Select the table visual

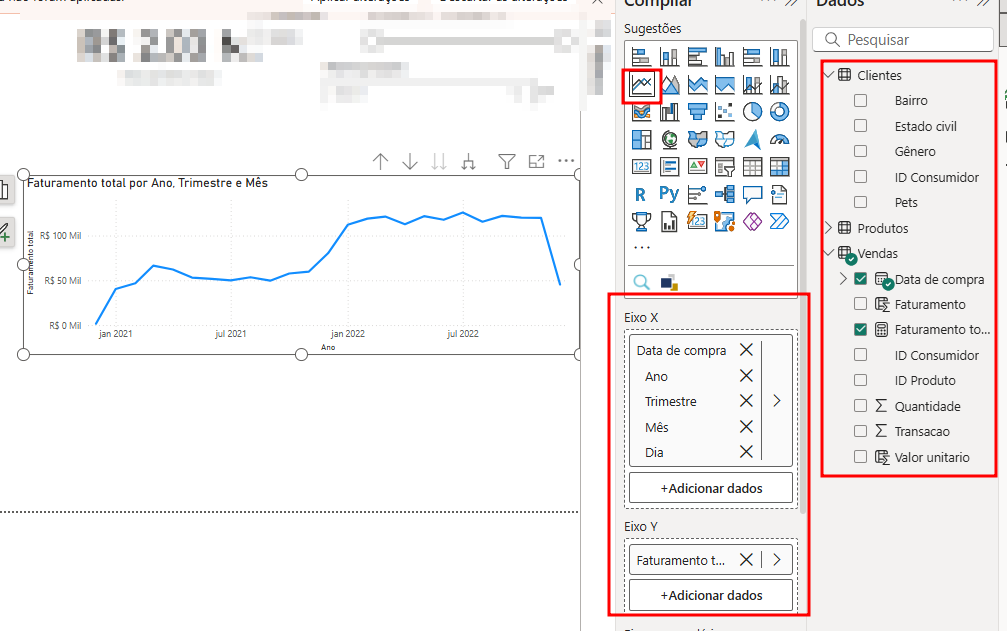(x=752, y=167)
